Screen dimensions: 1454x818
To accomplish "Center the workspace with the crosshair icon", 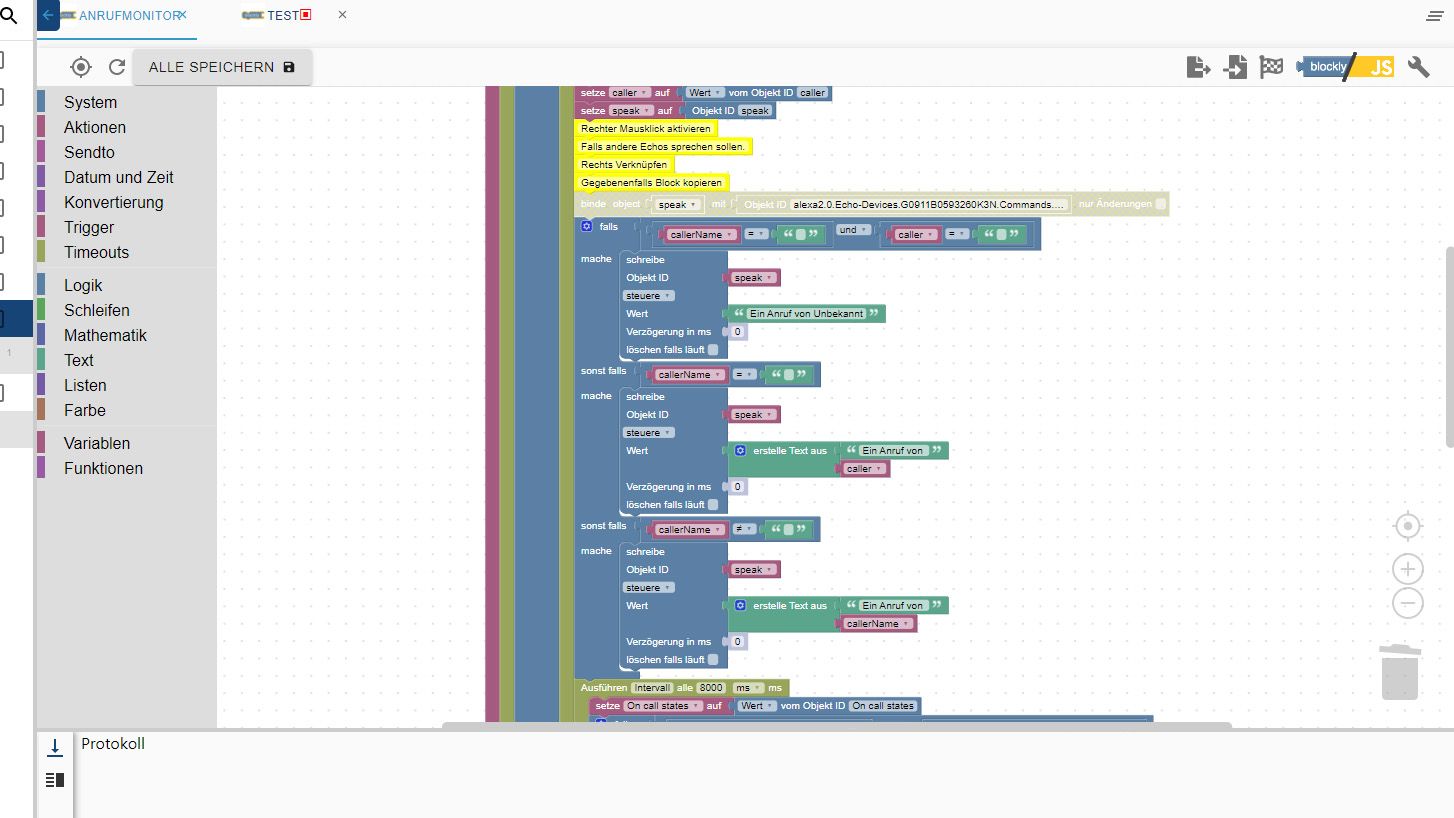I will (1407, 526).
